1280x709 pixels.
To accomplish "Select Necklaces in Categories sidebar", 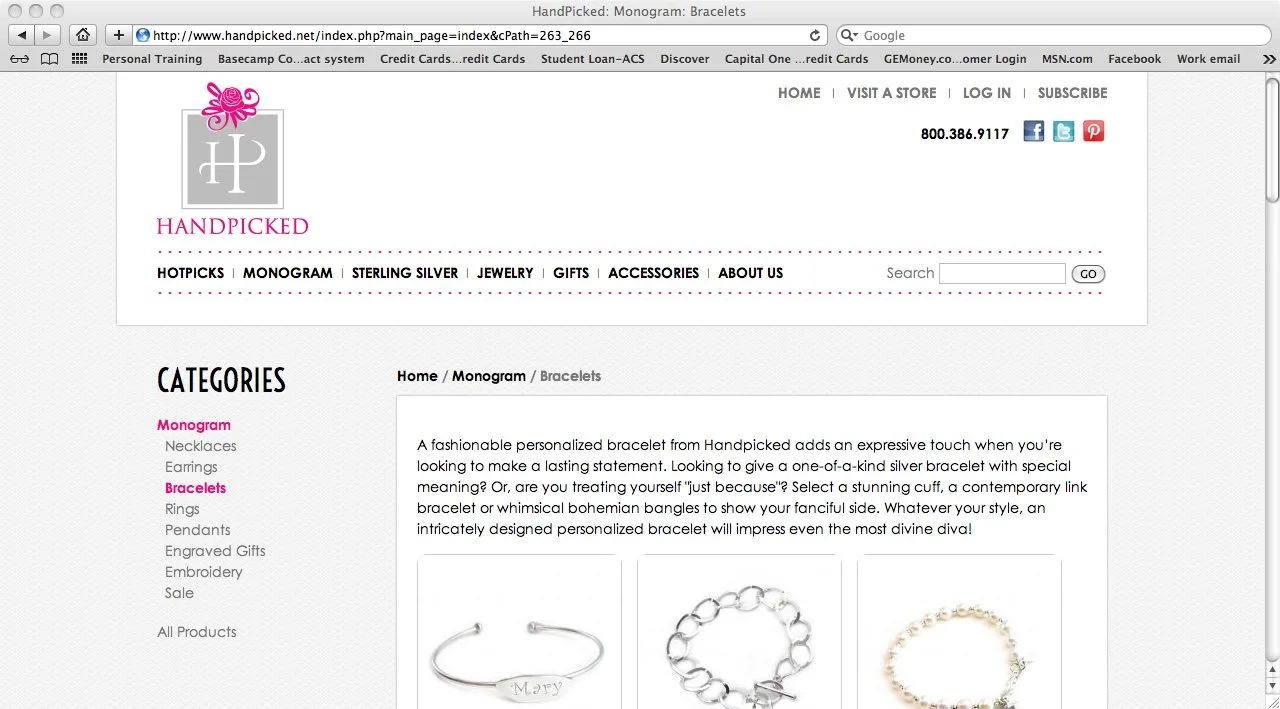I will [x=201, y=446].
